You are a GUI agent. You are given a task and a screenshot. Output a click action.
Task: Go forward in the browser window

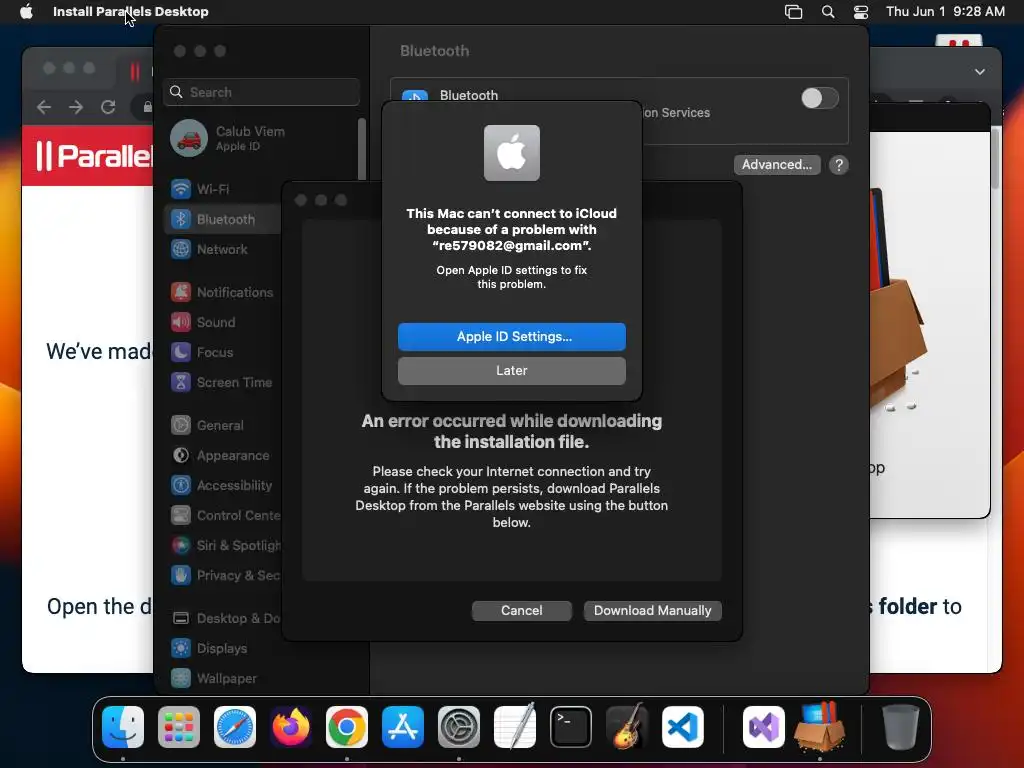pos(76,106)
